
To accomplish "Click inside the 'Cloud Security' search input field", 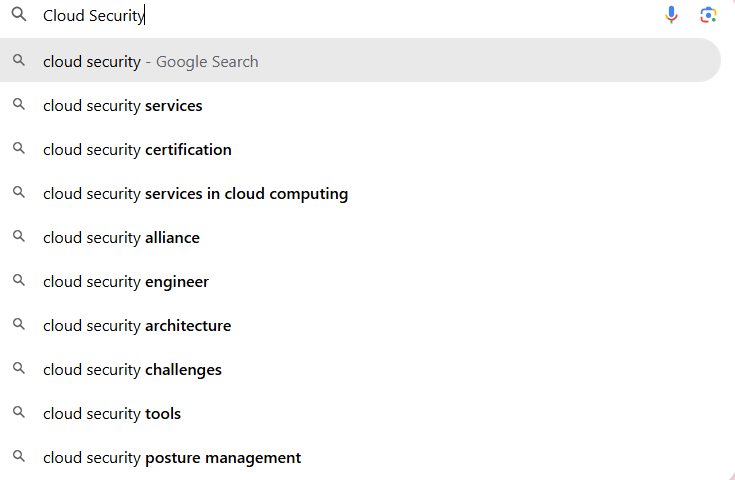I will [347, 15].
